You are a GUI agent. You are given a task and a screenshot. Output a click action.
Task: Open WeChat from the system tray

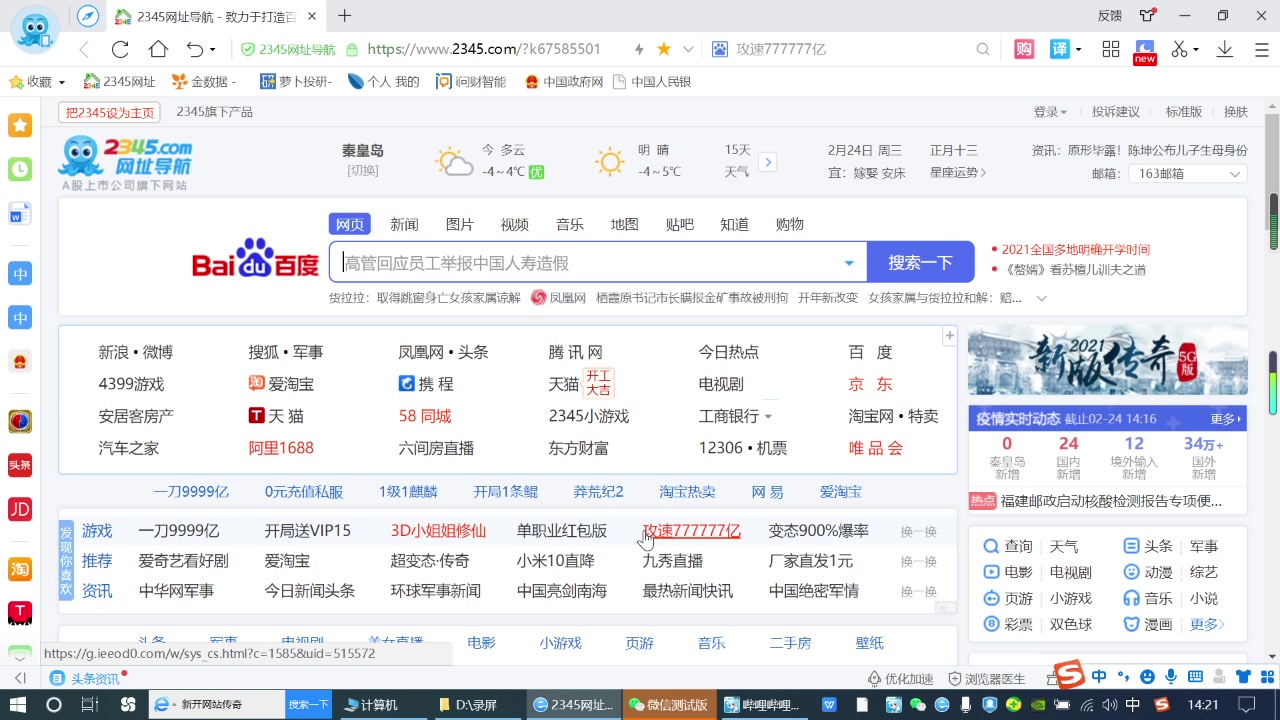917,705
